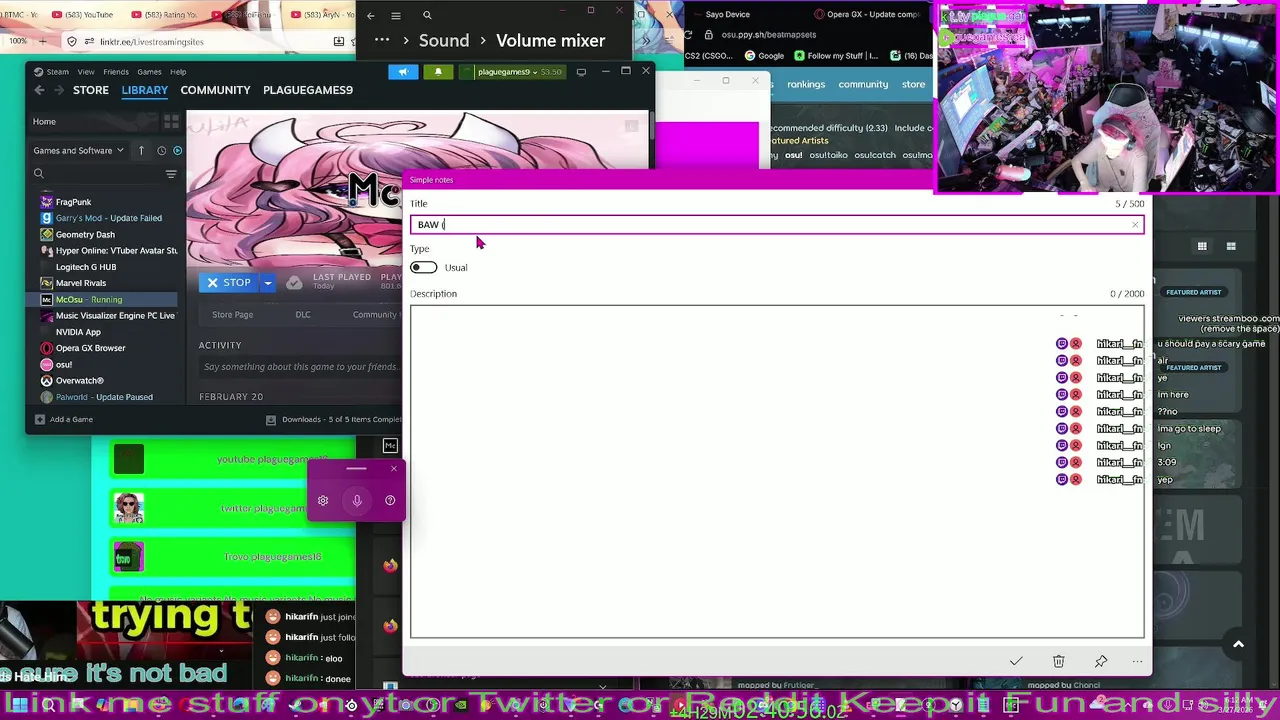This screenshot has height=720, width=1280.
Task: Open Steam notifications bell icon
Action: 438,72
